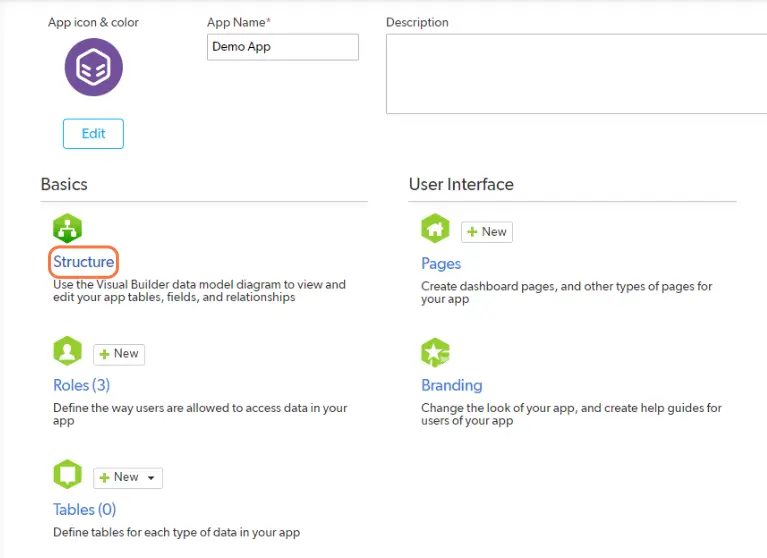Click the green Branding star icon
The image size is (767, 558).
[435, 352]
